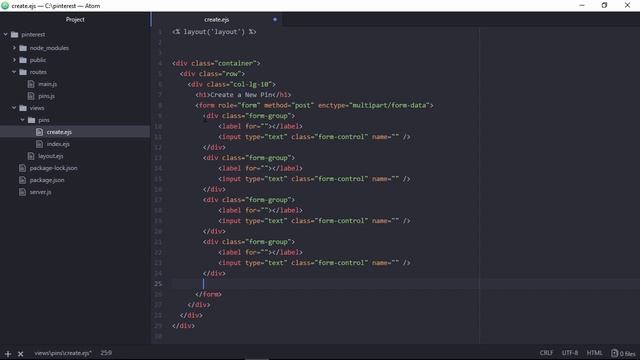The height and width of the screenshot is (360, 640).
Task: Click the Atom logo in title bar
Action: point(5,6)
